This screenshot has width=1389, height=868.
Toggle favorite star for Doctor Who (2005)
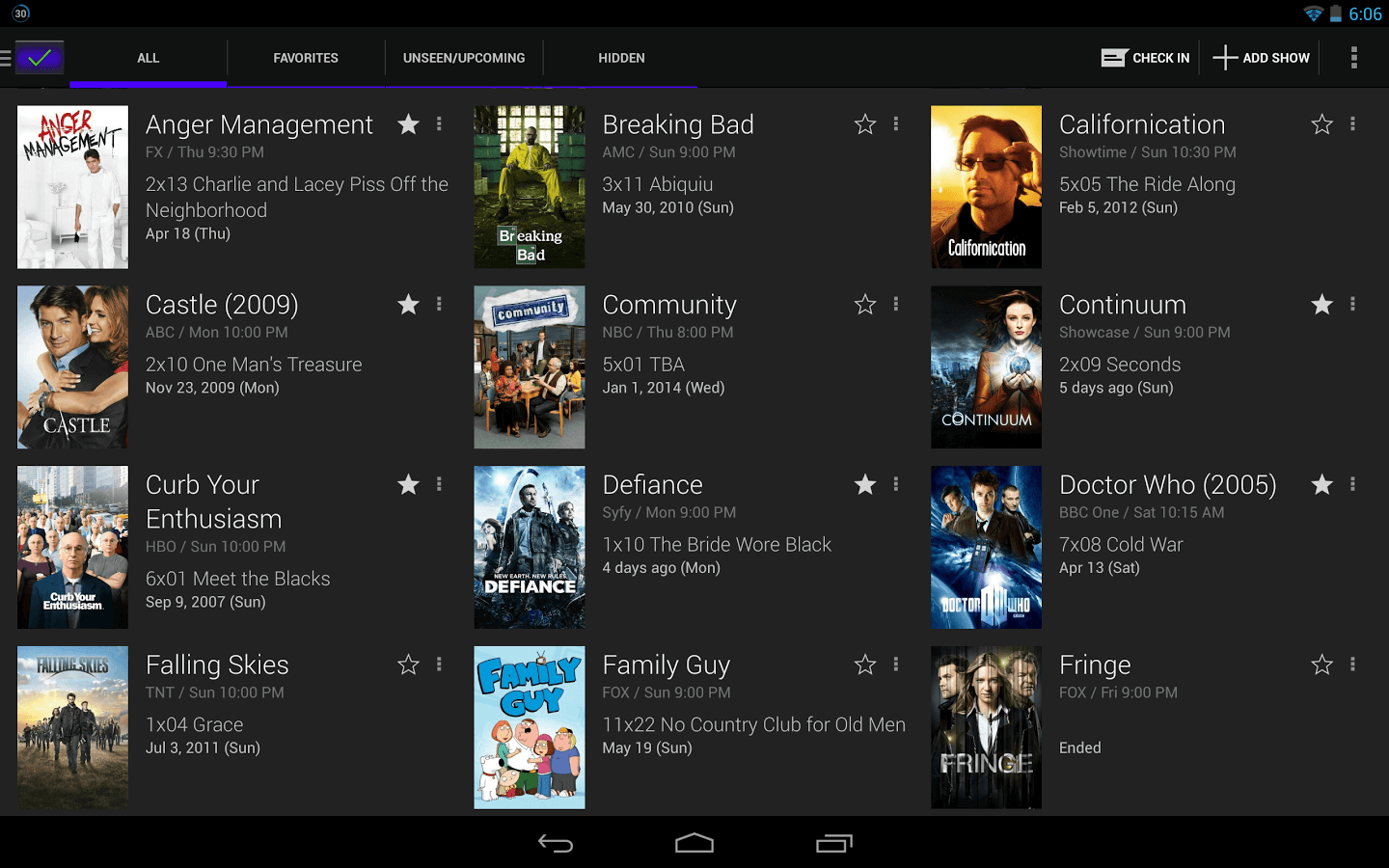click(1321, 484)
